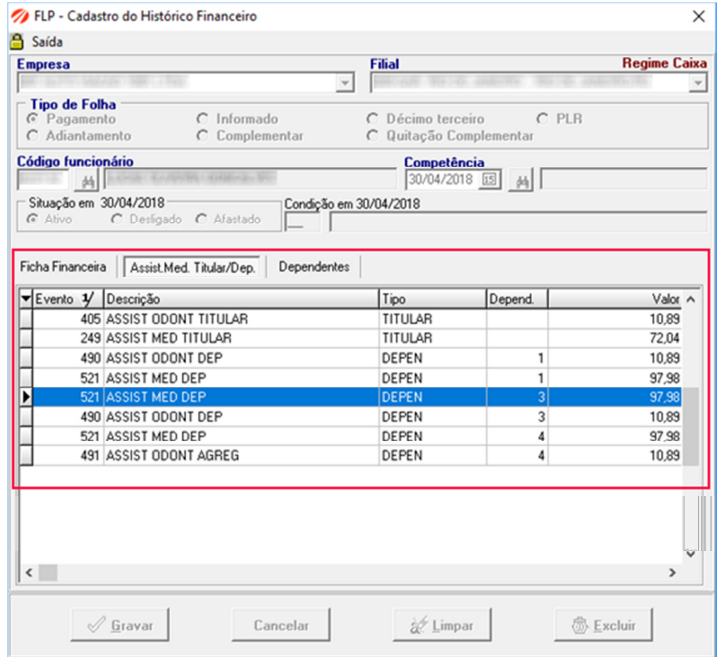Click binoculars search next to Competência date
Image resolution: width=718 pixels, height=657 pixels.
522,180
